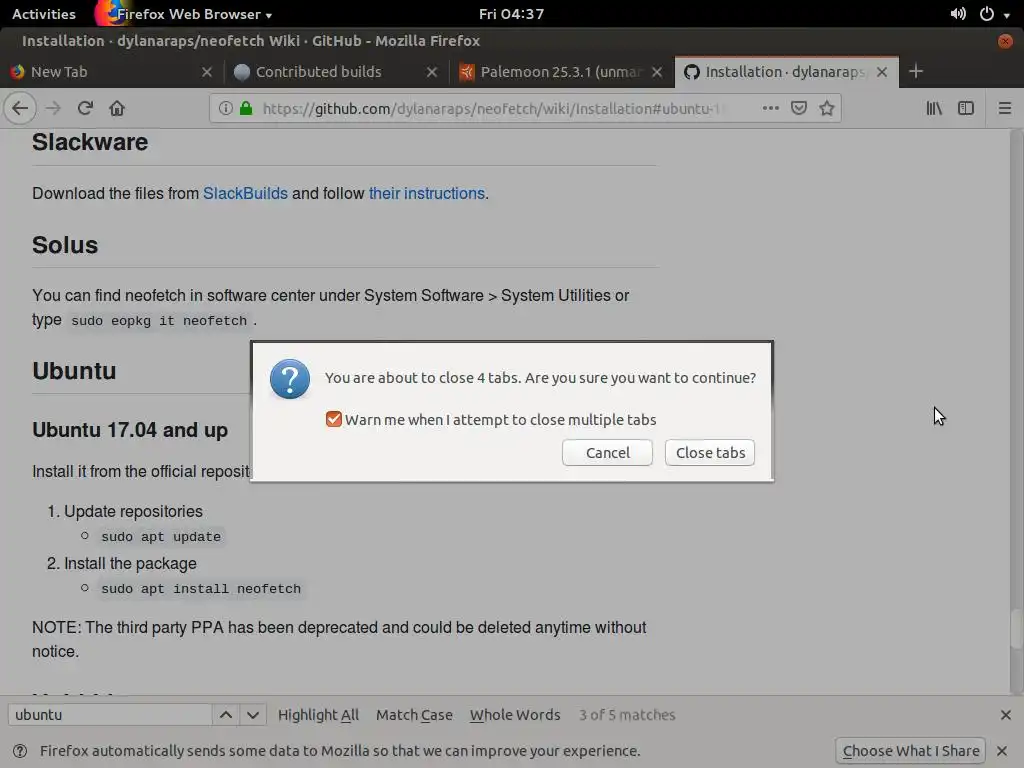The height and width of the screenshot is (768, 1024).
Task: Switch to the New Tab tab
Action: [111, 72]
